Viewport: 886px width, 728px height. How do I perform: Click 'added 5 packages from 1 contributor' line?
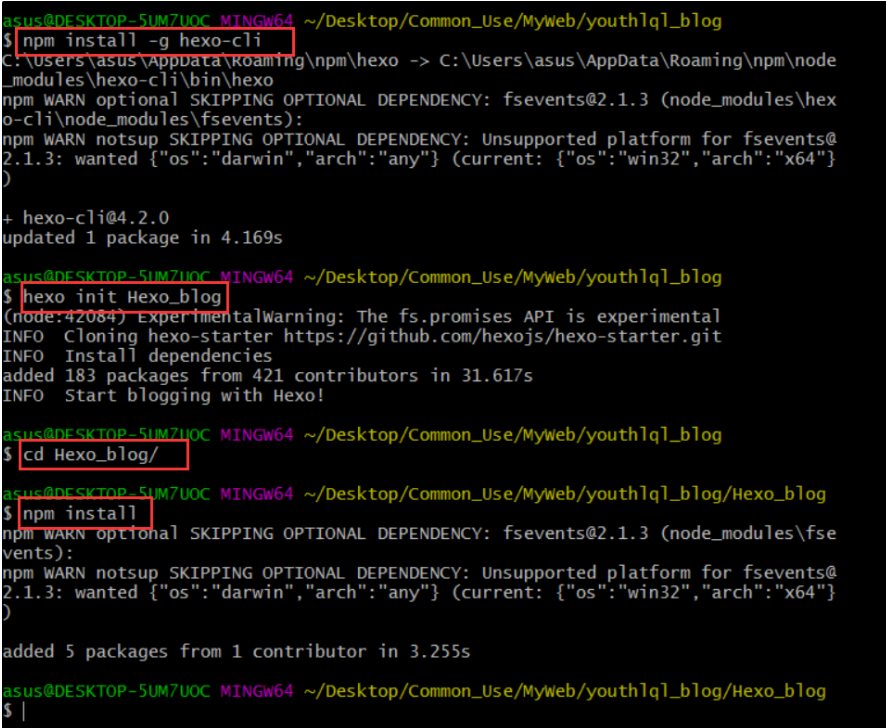[236, 652]
